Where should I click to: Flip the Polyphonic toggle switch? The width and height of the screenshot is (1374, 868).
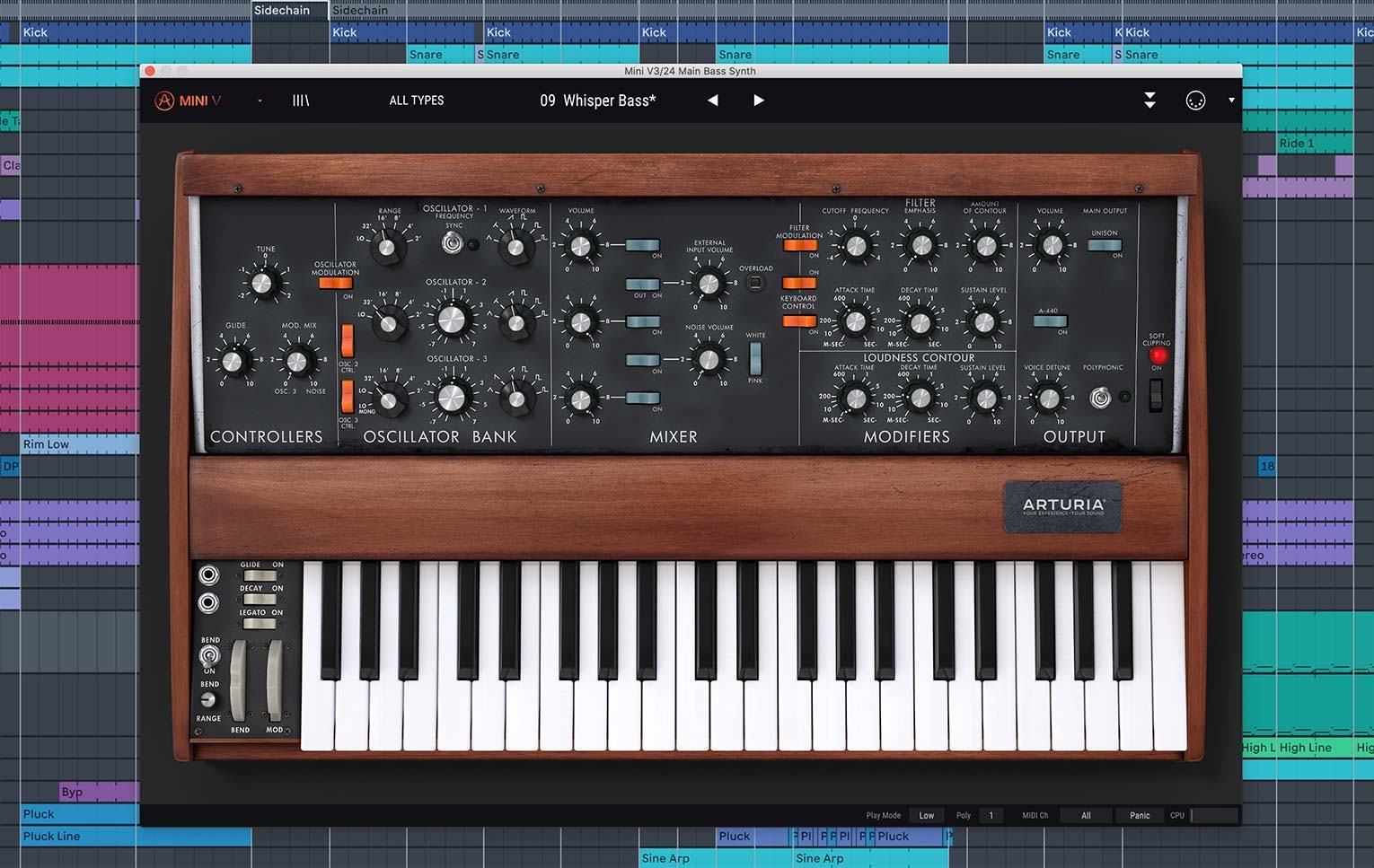[1100, 397]
